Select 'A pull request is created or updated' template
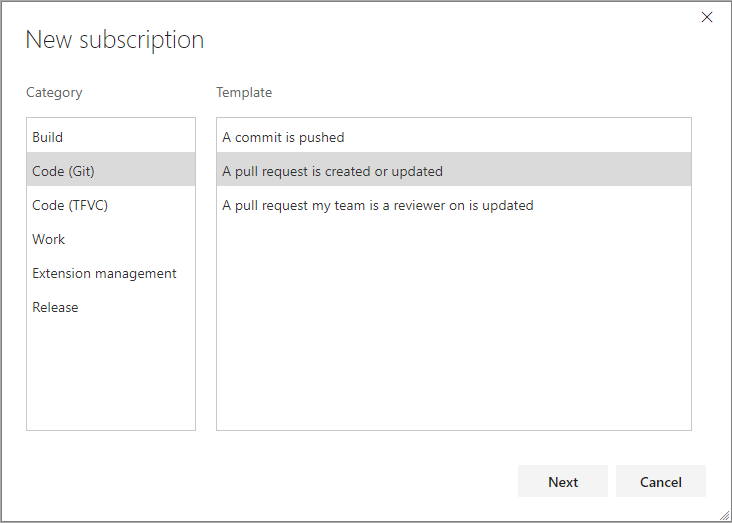This screenshot has height=523, width=732. (x=454, y=171)
